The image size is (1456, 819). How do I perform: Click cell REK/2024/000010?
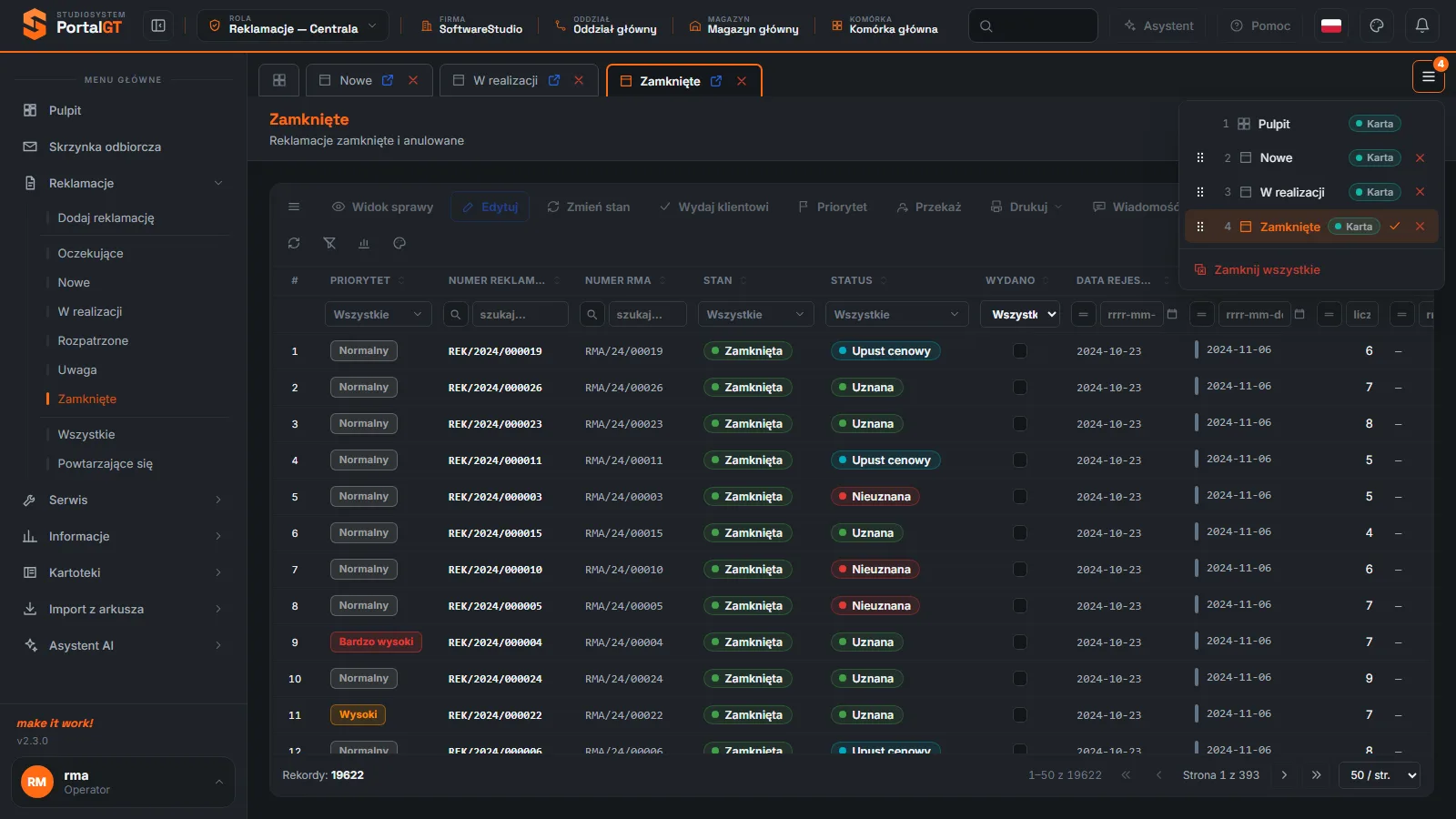tap(495, 570)
